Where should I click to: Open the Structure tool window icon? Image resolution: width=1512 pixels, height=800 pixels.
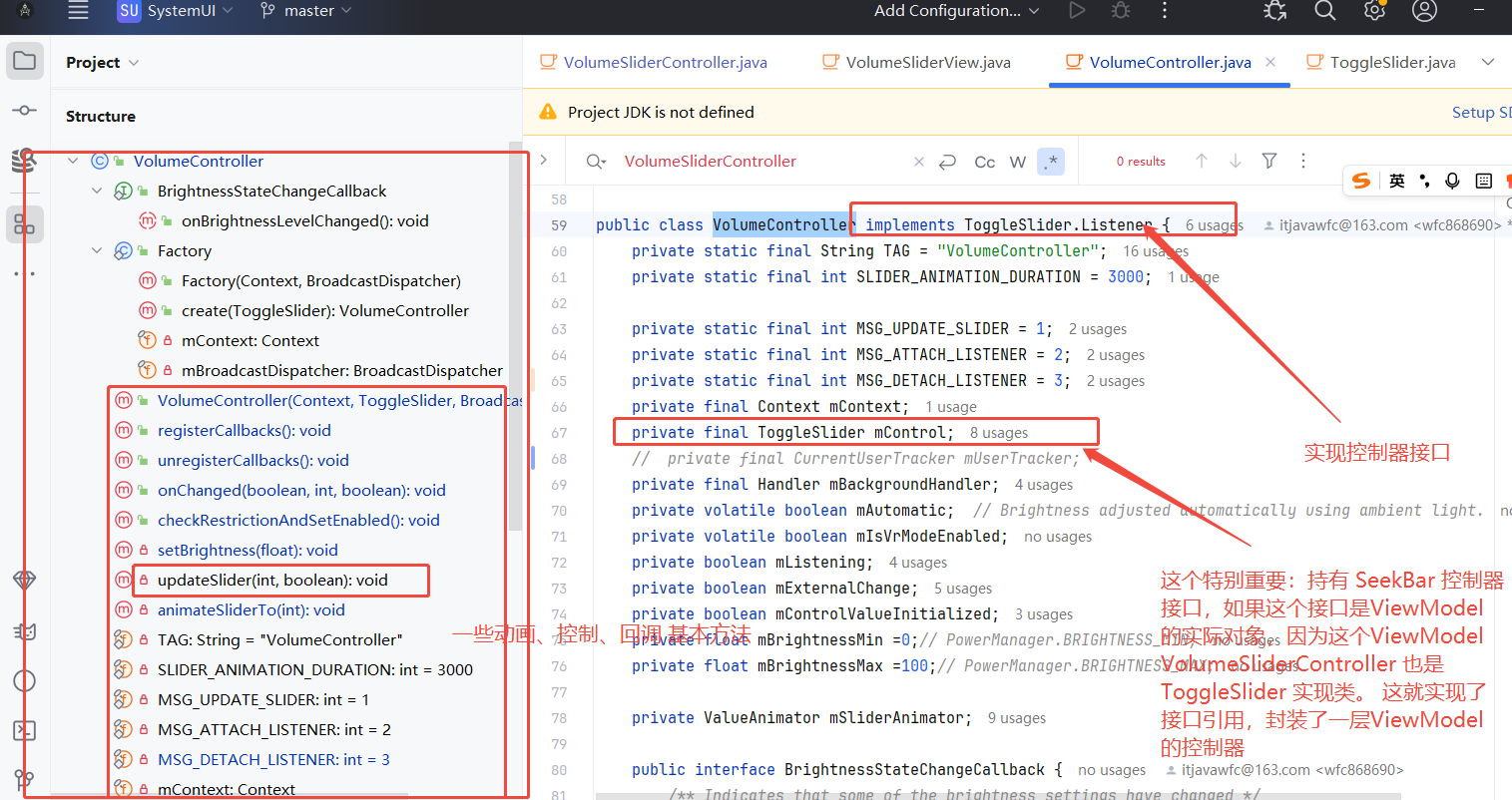[25, 224]
